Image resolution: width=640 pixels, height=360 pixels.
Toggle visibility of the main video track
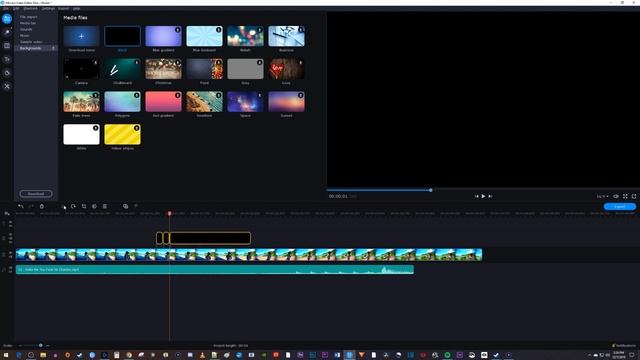click(10, 253)
